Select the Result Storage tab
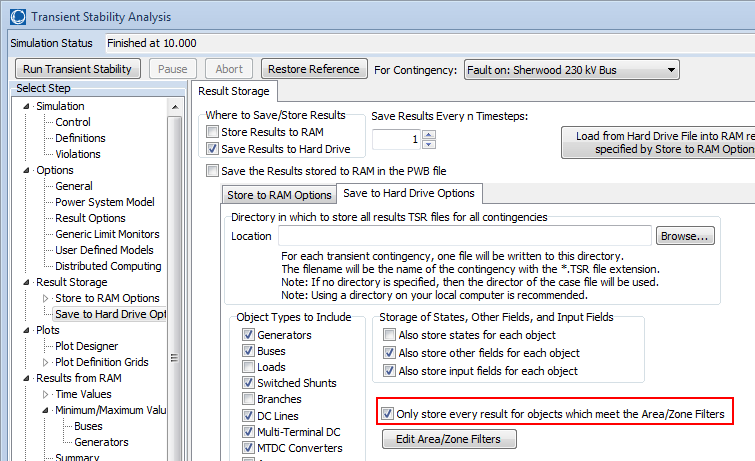755x461 pixels. coord(234,91)
